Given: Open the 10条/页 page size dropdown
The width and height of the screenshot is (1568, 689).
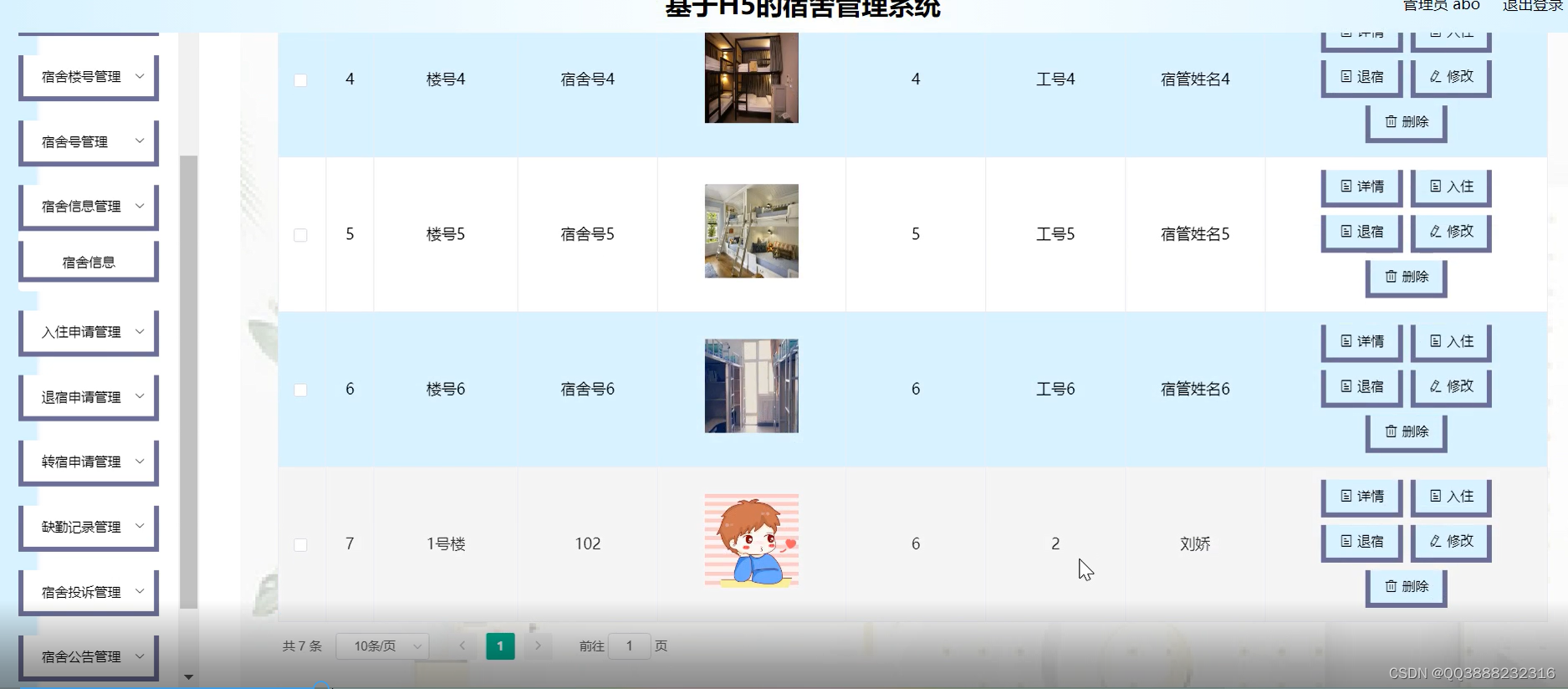Looking at the screenshot, I should (x=383, y=646).
